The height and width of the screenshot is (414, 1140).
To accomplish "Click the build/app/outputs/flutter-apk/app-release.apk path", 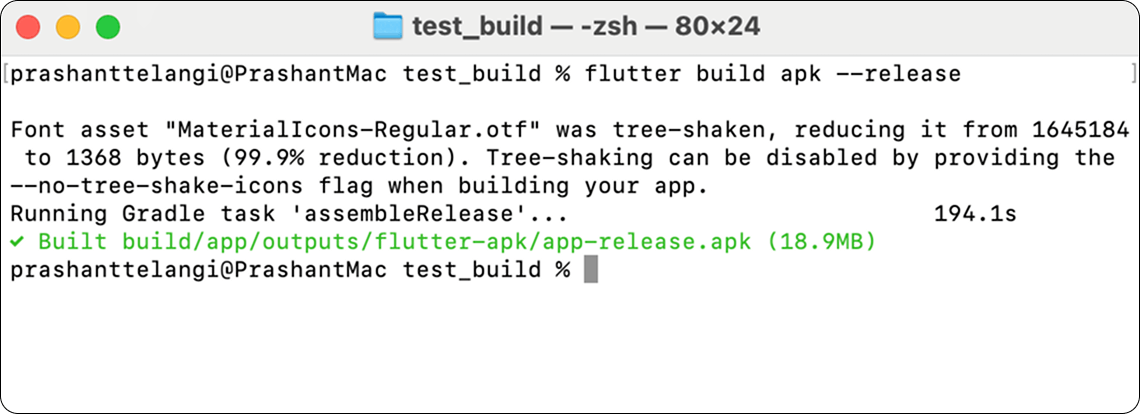I will pyautogui.click(x=436, y=242).
